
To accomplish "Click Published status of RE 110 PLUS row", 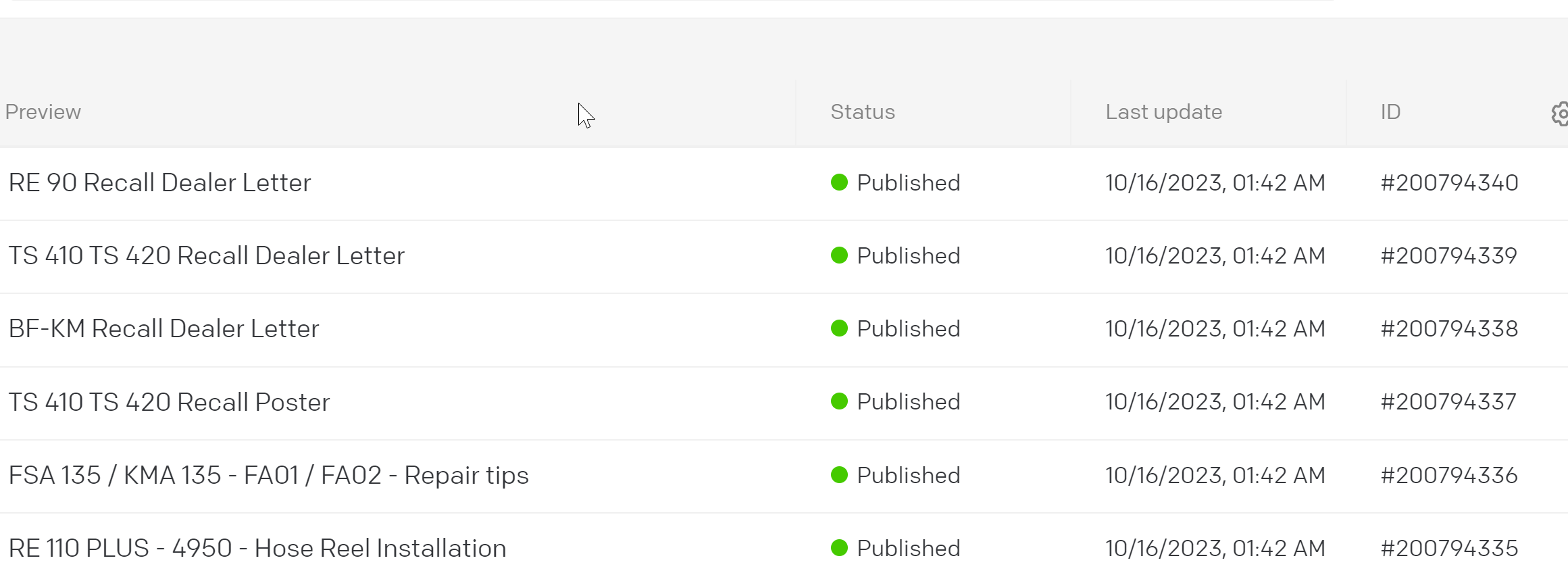I will point(908,548).
